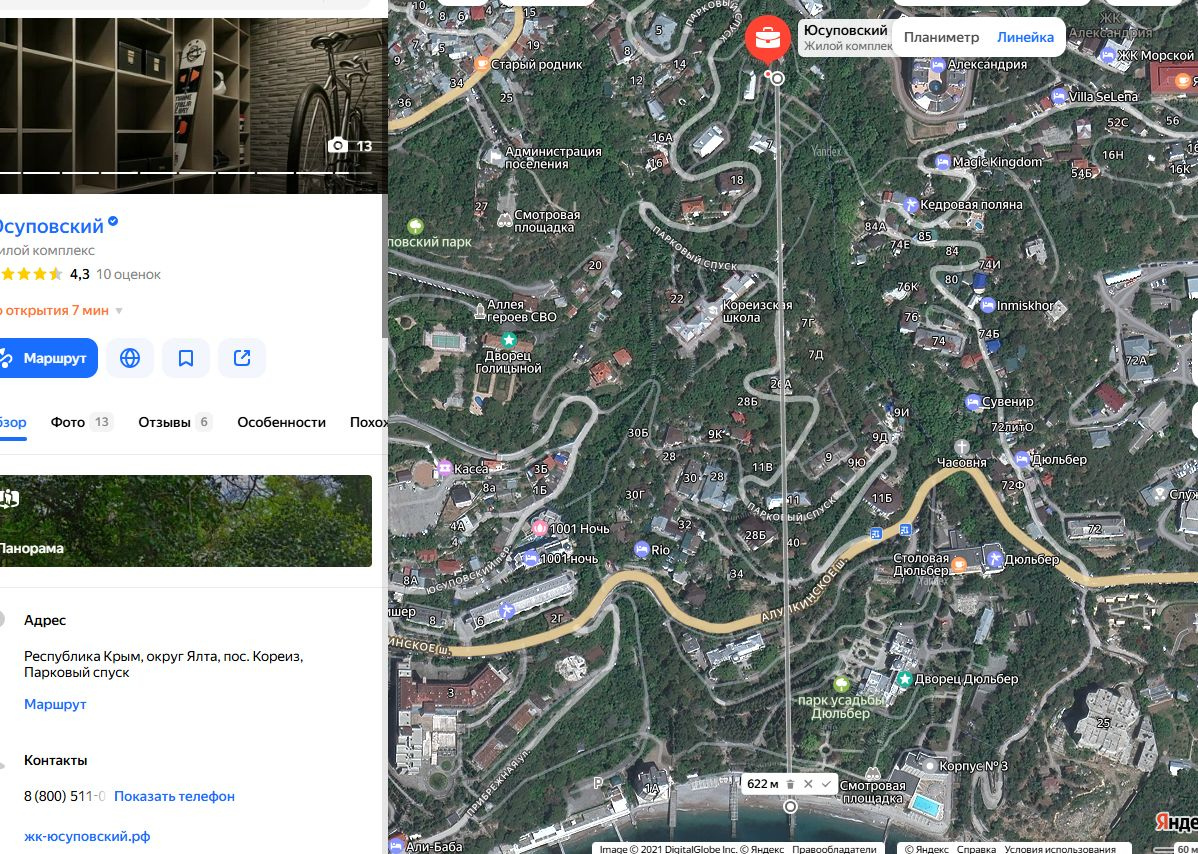Click Показать телефон link
This screenshot has width=1198, height=854.
click(x=174, y=796)
